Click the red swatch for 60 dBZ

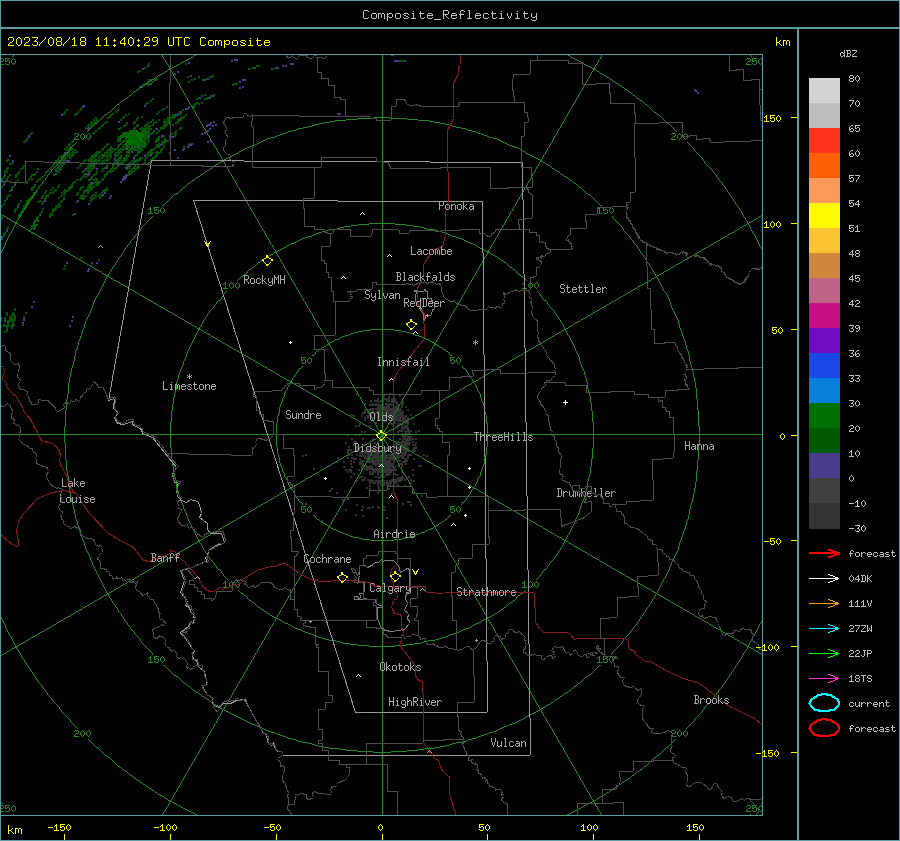tap(824, 140)
